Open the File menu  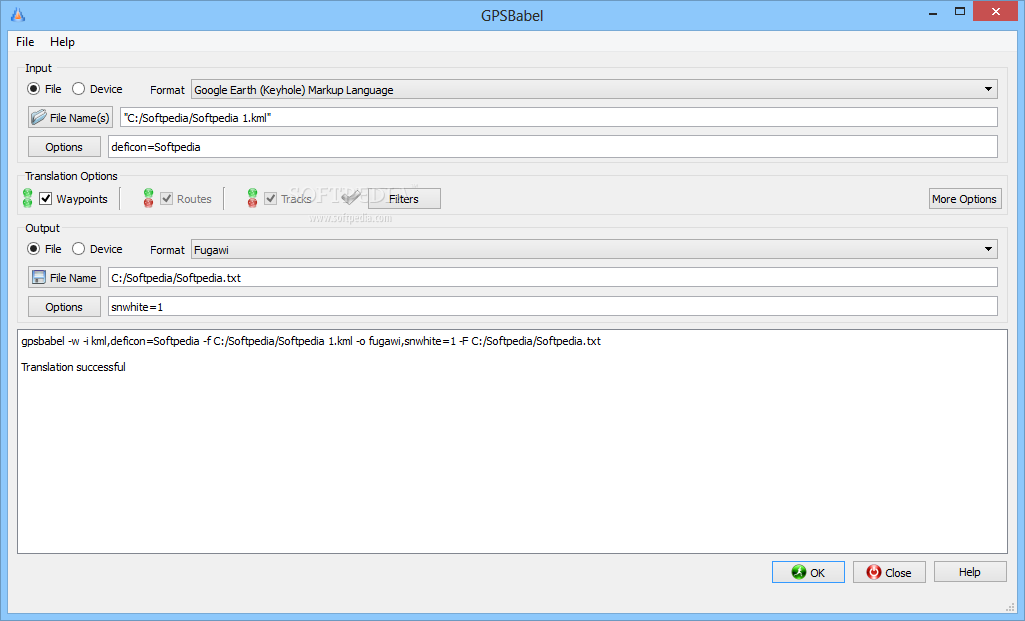click(x=25, y=42)
